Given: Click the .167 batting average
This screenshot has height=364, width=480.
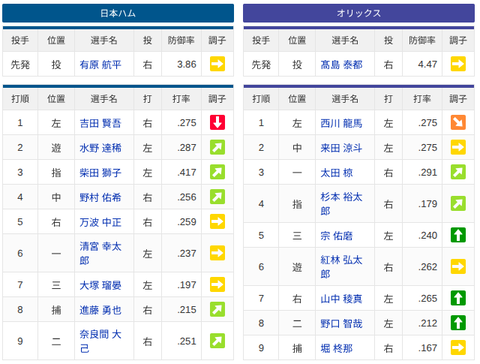Looking at the screenshot, I should pyautogui.click(x=428, y=348).
